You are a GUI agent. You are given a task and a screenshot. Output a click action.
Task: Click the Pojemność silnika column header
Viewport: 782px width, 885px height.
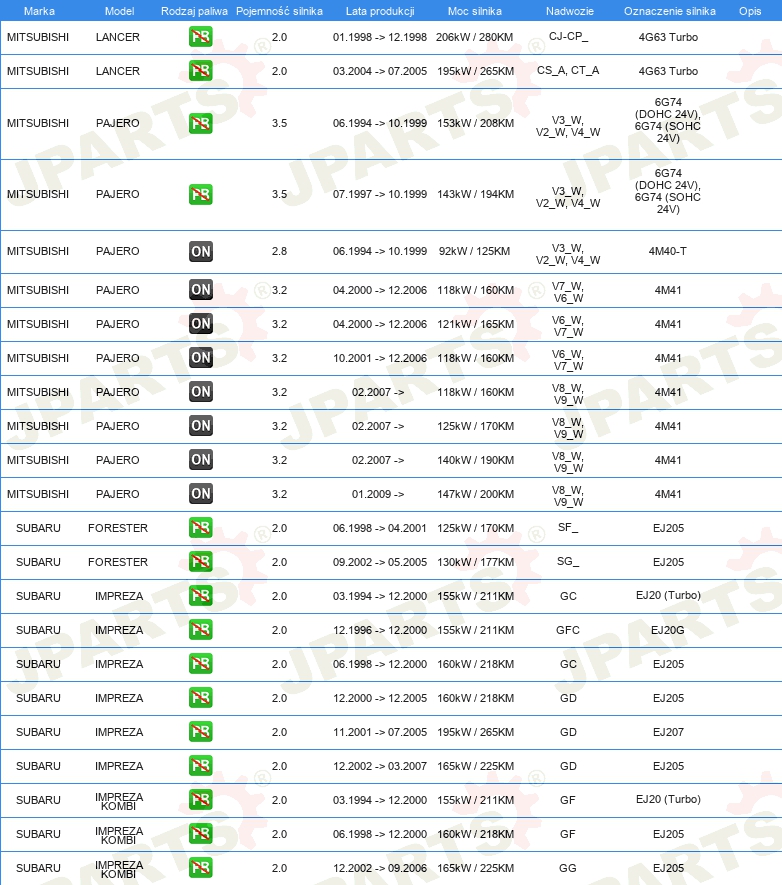coord(279,11)
